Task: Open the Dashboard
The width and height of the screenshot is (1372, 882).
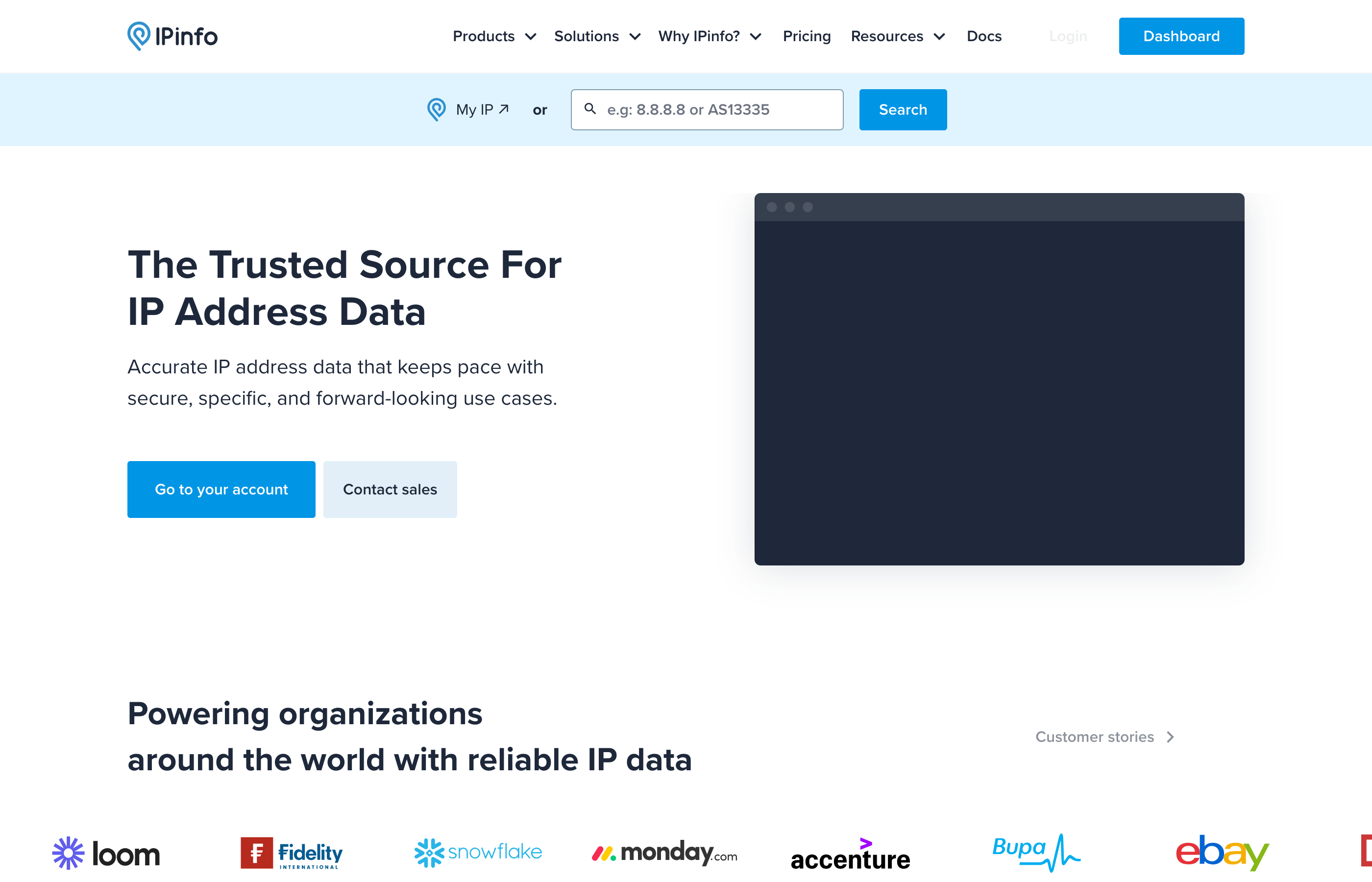Action: point(1181,36)
